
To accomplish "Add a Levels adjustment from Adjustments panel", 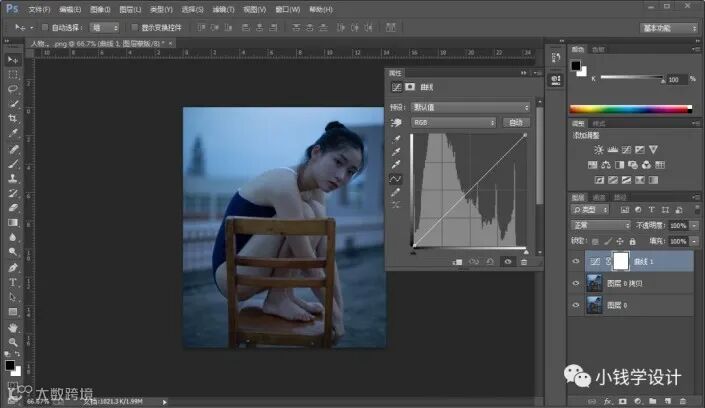I will point(612,149).
